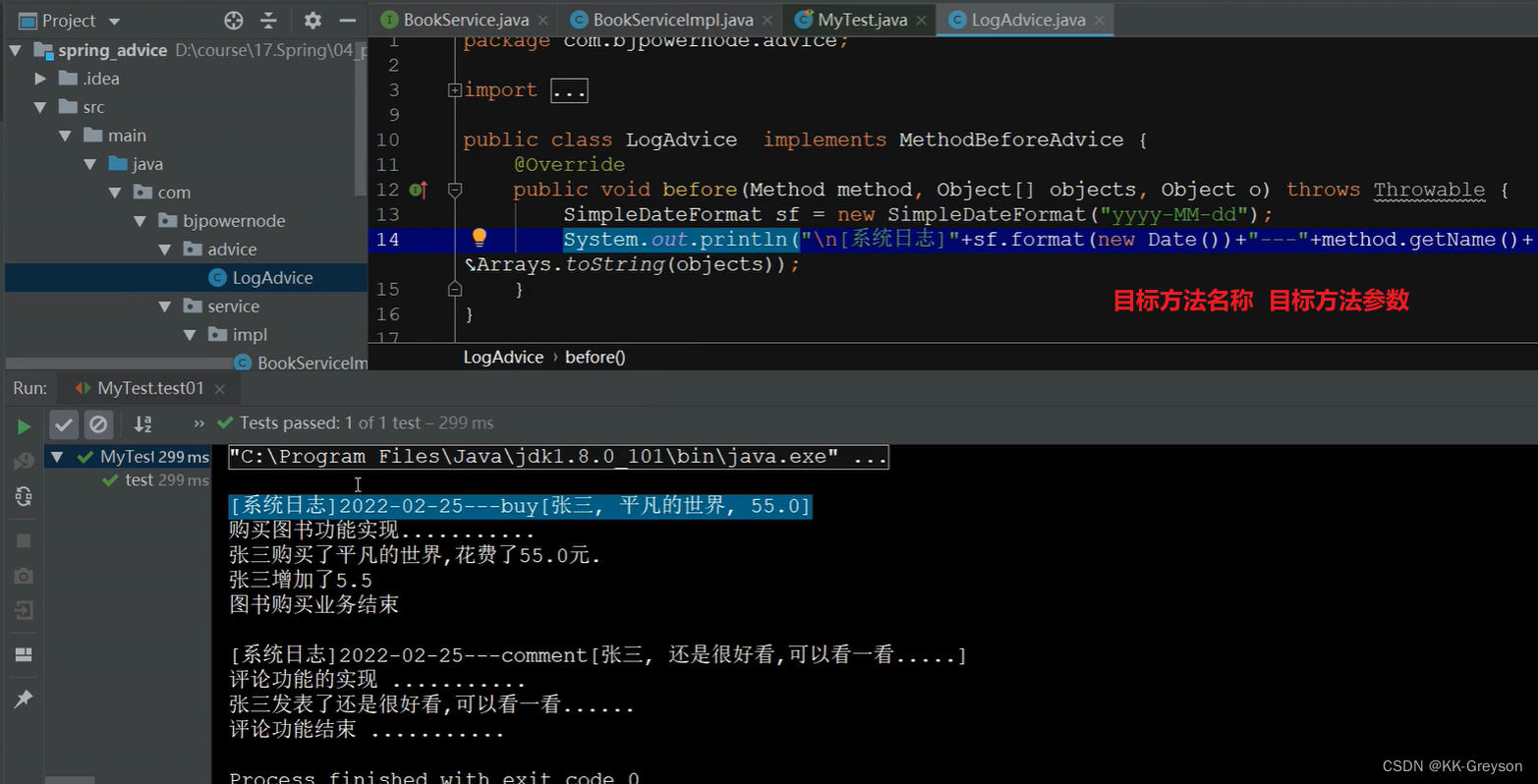Toggle Show Ignored tests button
1538x784 pixels.
pos(98,424)
